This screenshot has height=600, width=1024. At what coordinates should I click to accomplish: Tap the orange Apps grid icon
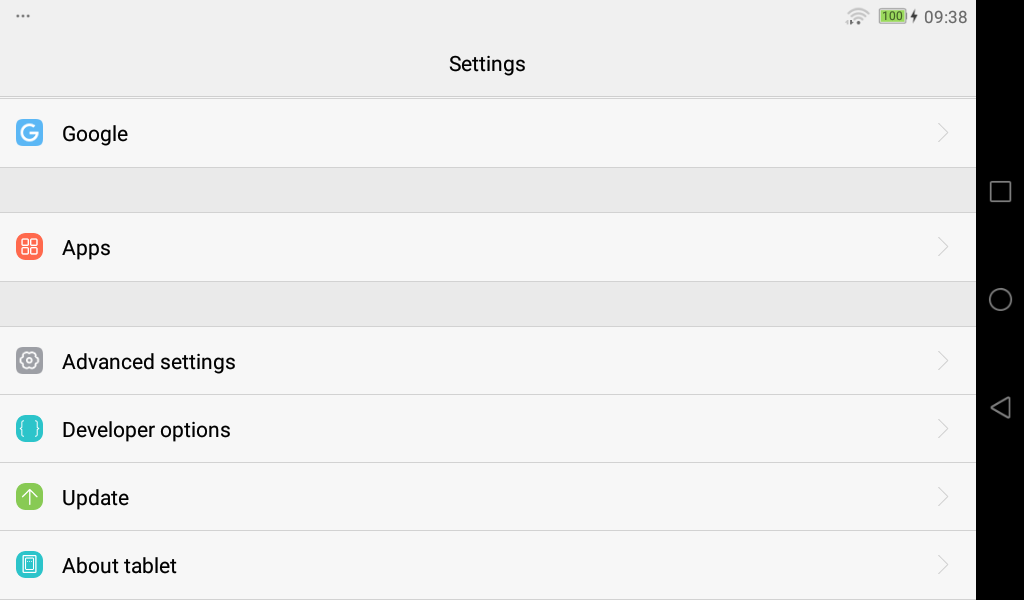coord(29,247)
